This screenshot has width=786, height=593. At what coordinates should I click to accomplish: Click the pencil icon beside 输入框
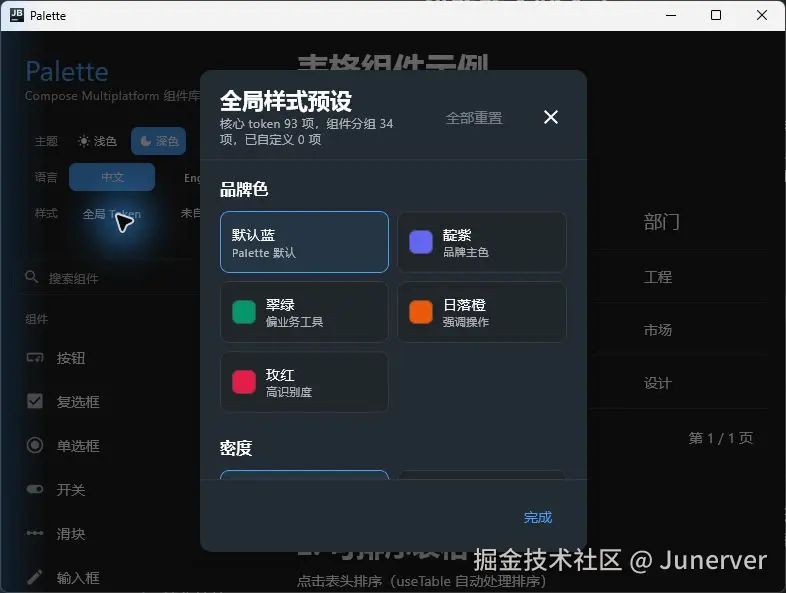35,577
